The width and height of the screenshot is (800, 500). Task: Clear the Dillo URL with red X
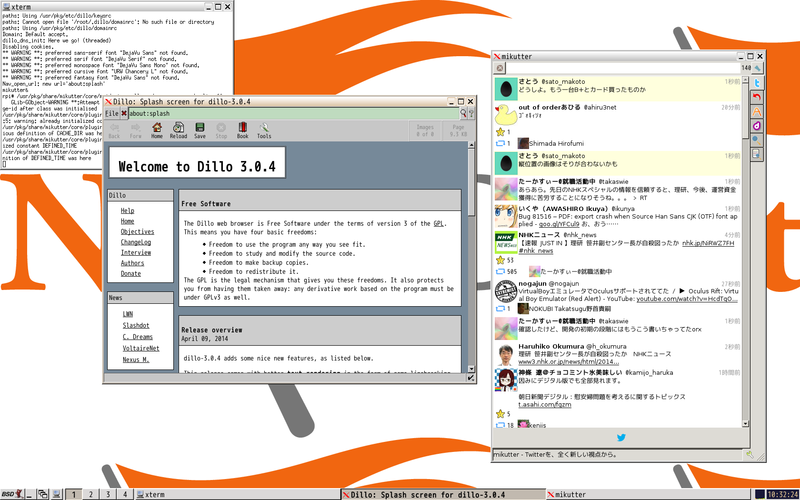[x=124, y=113]
